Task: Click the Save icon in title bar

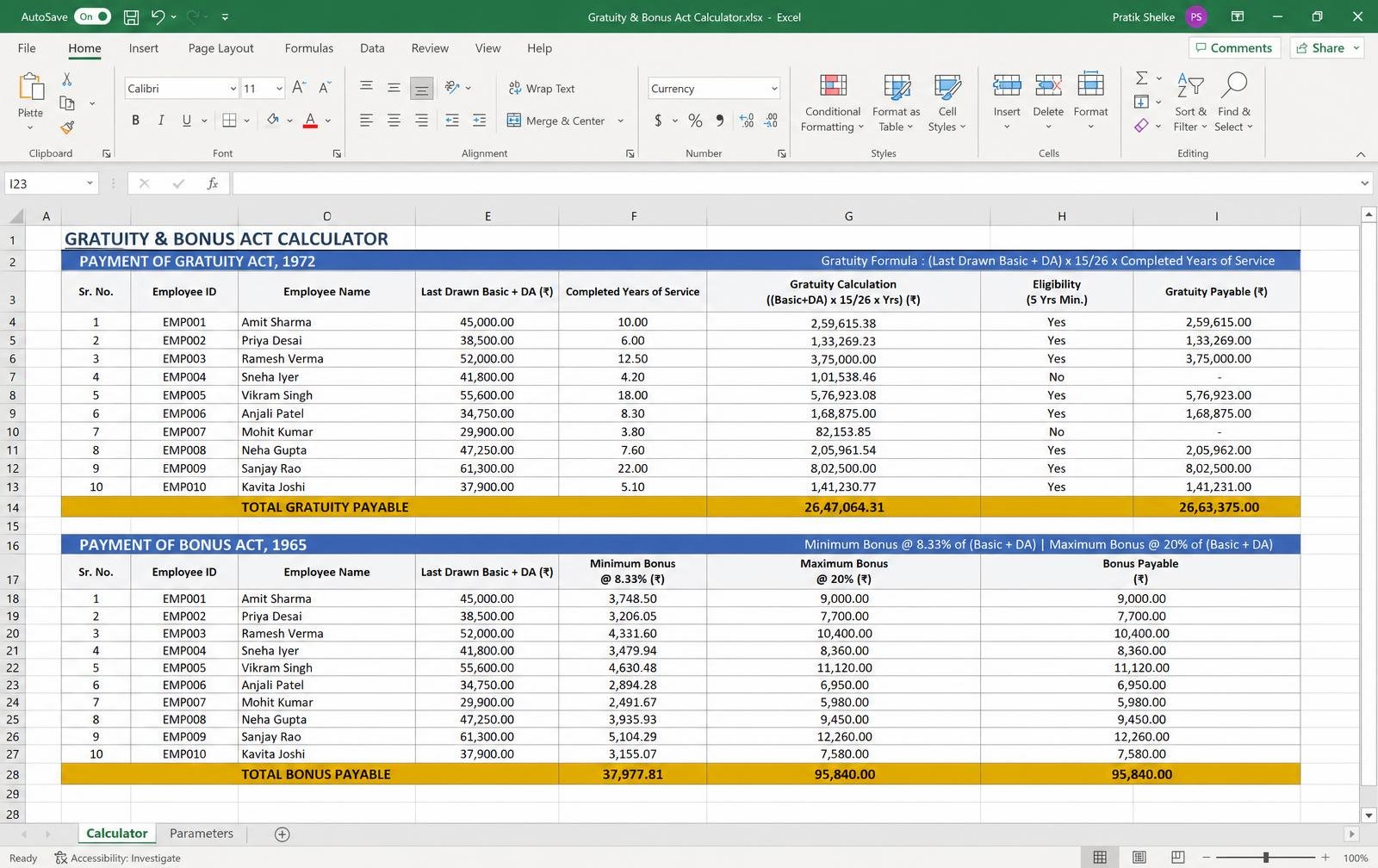Action: point(131,16)
